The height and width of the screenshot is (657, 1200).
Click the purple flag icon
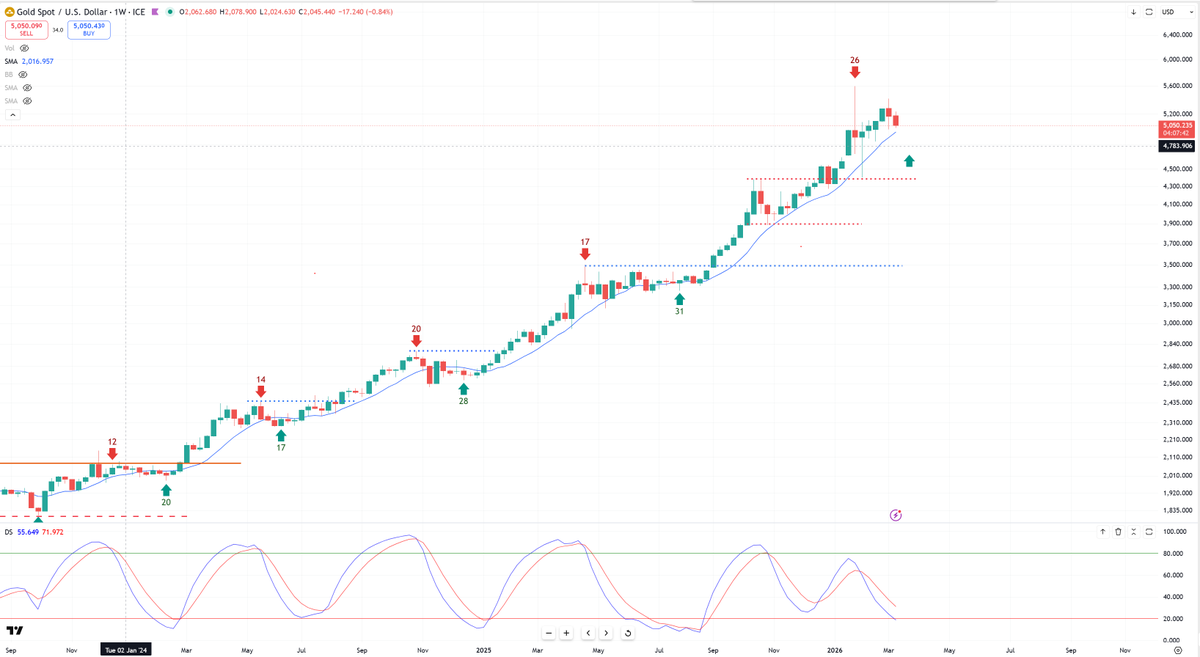tap(156, 12)
